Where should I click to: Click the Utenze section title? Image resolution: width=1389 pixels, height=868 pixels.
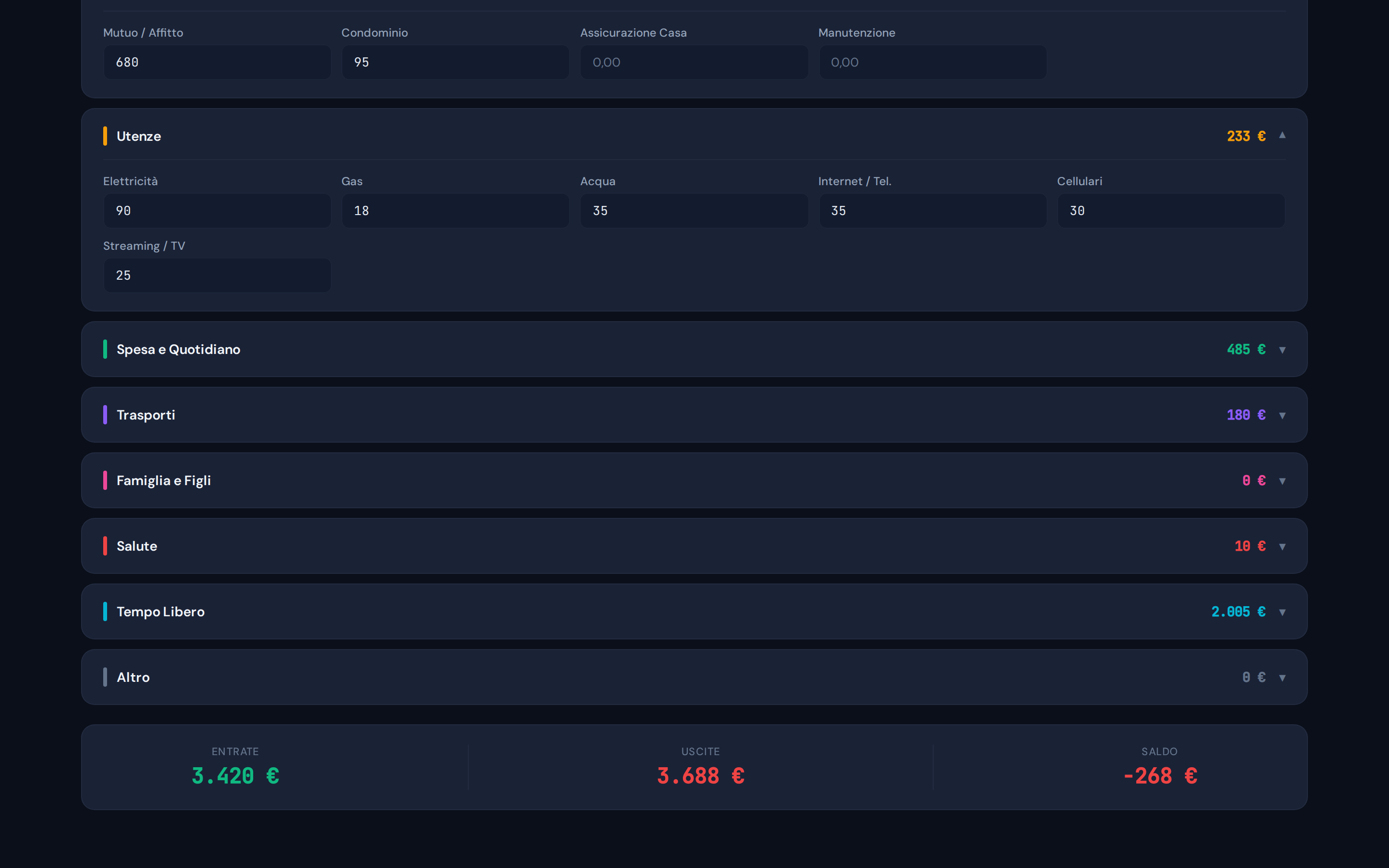[139, 136]
